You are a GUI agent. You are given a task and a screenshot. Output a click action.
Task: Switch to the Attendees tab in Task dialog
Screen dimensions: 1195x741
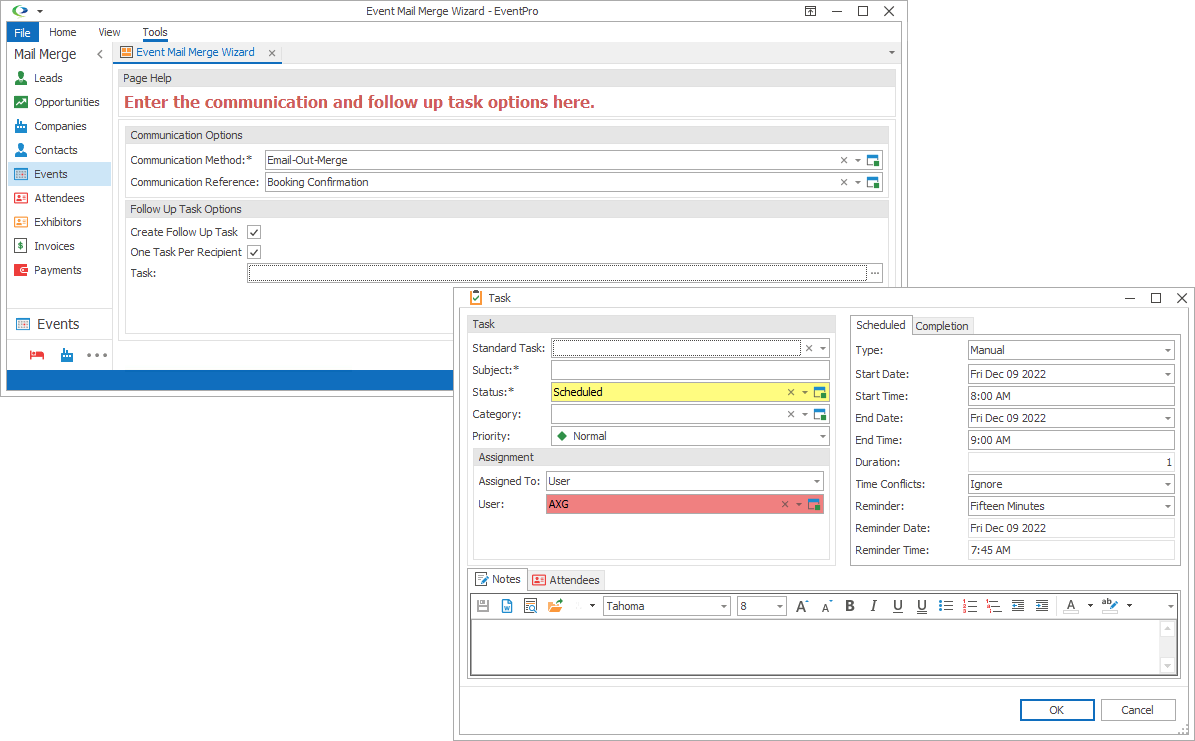pos(566,580)
